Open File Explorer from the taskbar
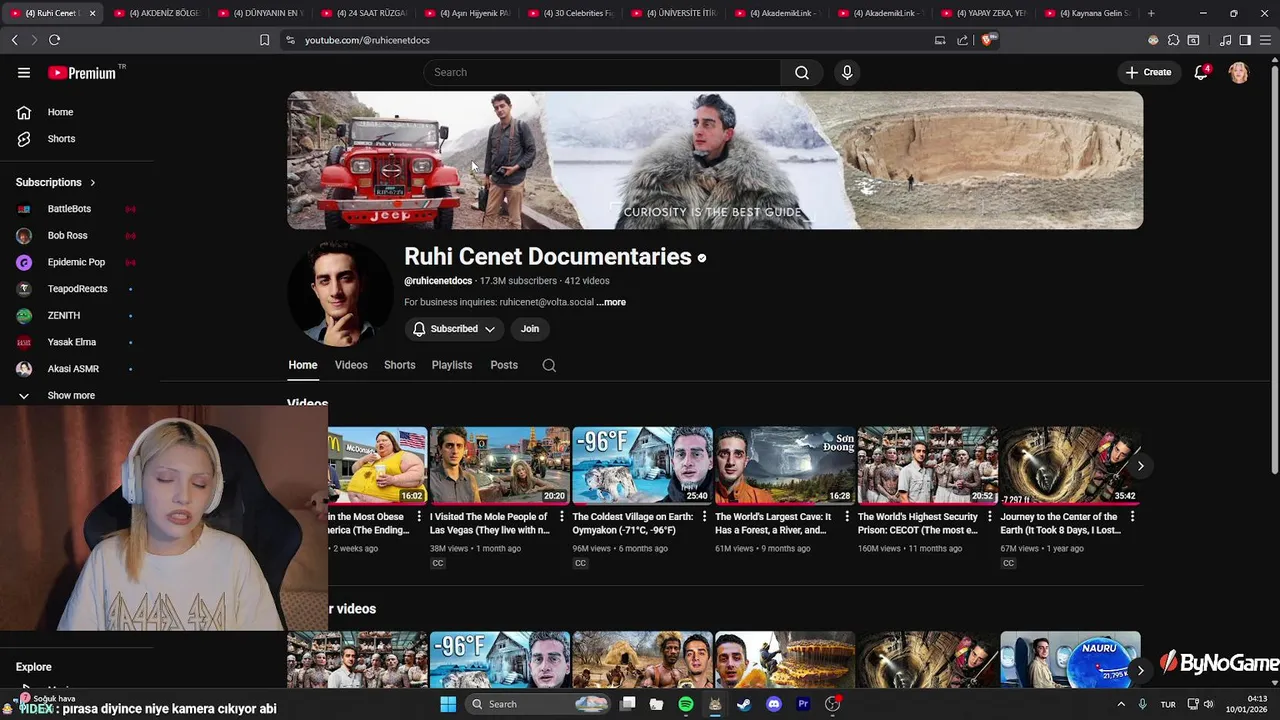This screenshot has width=1280, height=720. 656,704
